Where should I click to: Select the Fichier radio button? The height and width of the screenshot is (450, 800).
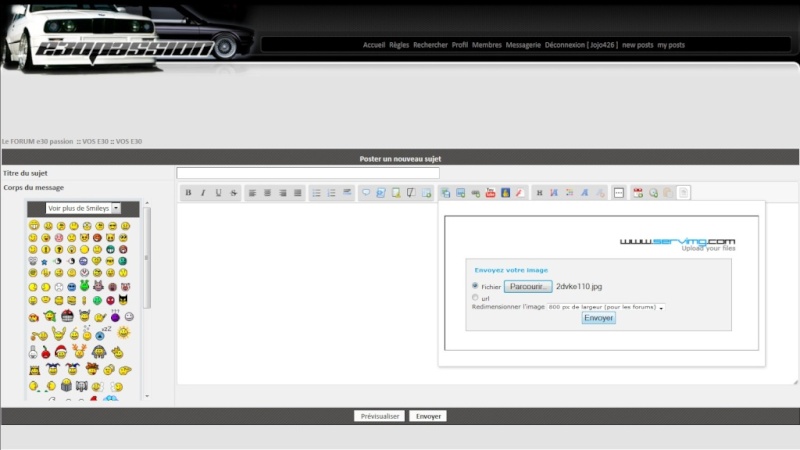tap(475, 286)
